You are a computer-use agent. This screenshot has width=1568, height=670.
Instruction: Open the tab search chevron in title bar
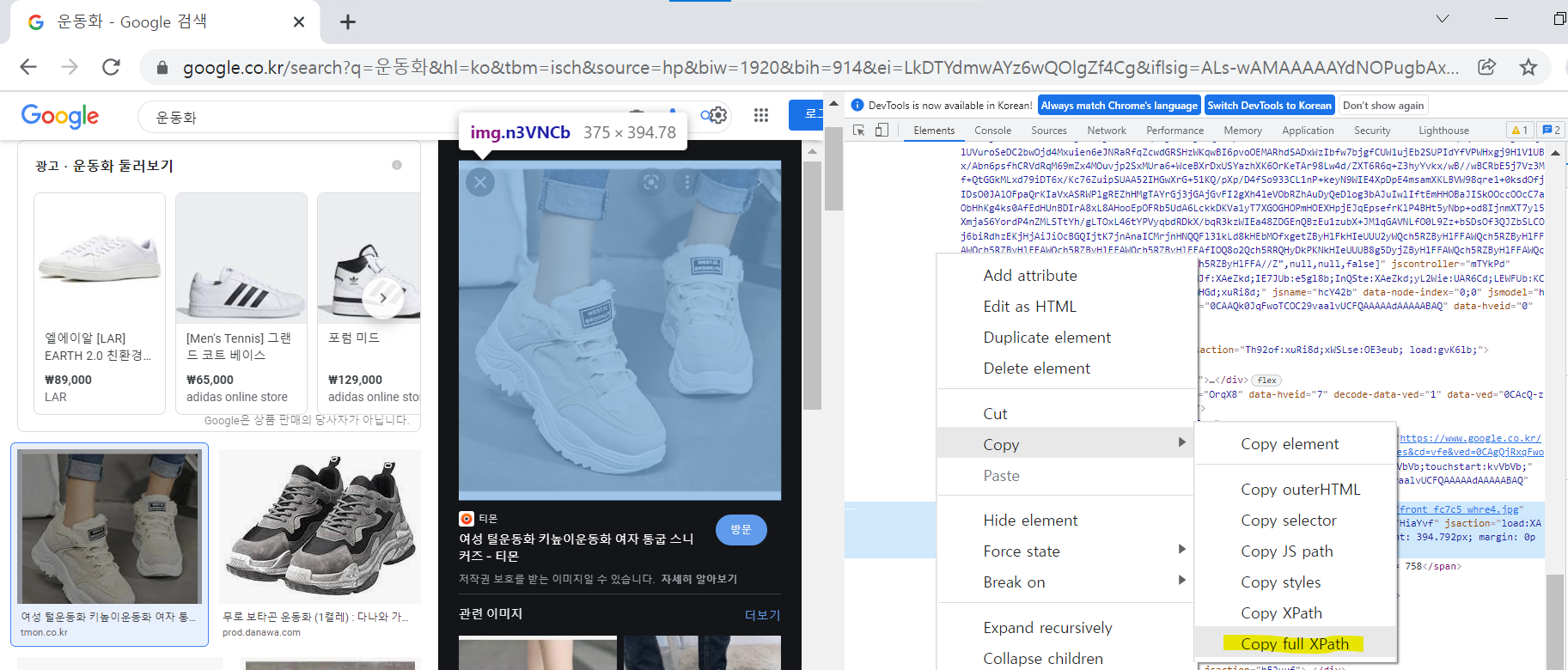[x=1443, y=19]
